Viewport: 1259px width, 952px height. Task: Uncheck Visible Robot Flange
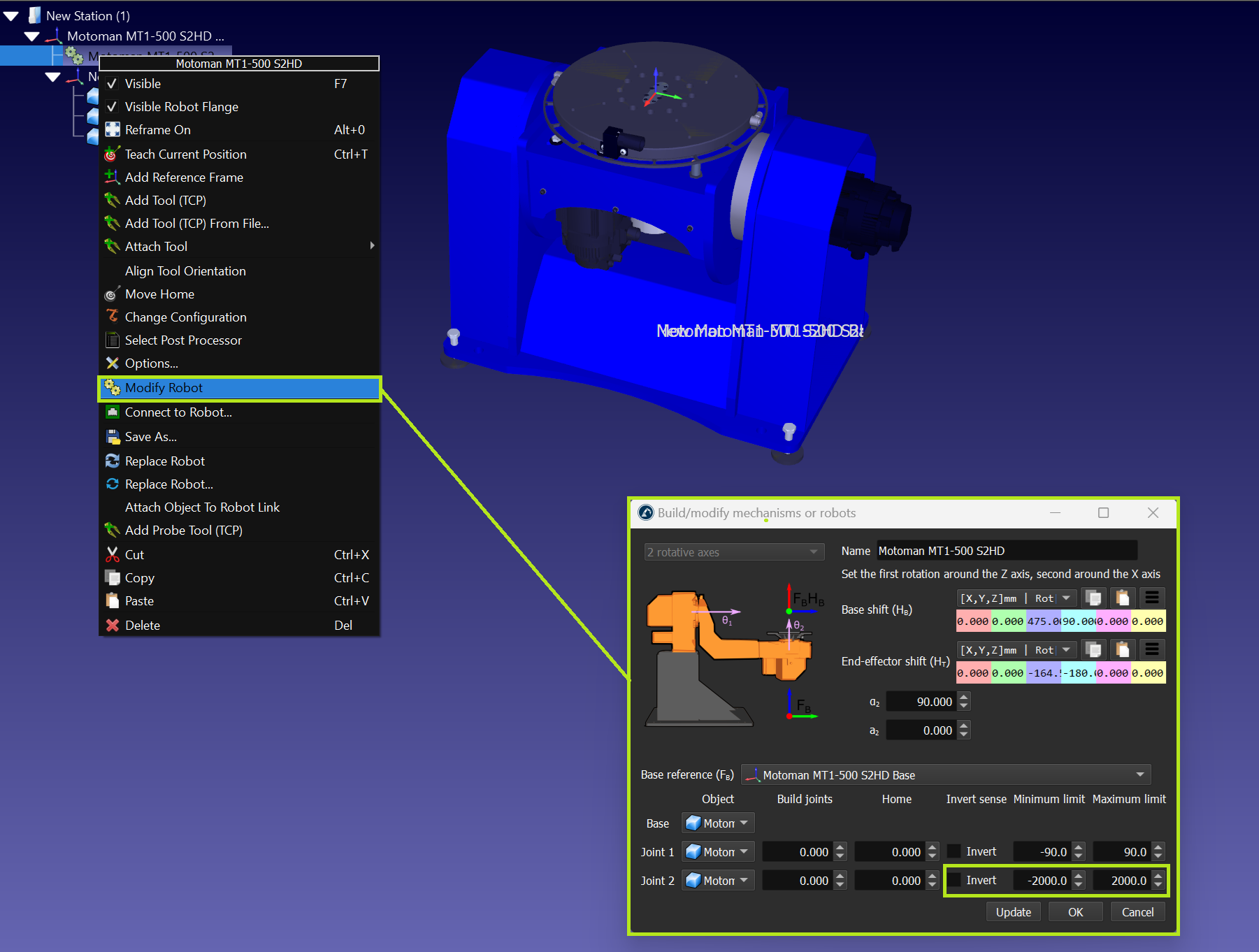[112, 107]
